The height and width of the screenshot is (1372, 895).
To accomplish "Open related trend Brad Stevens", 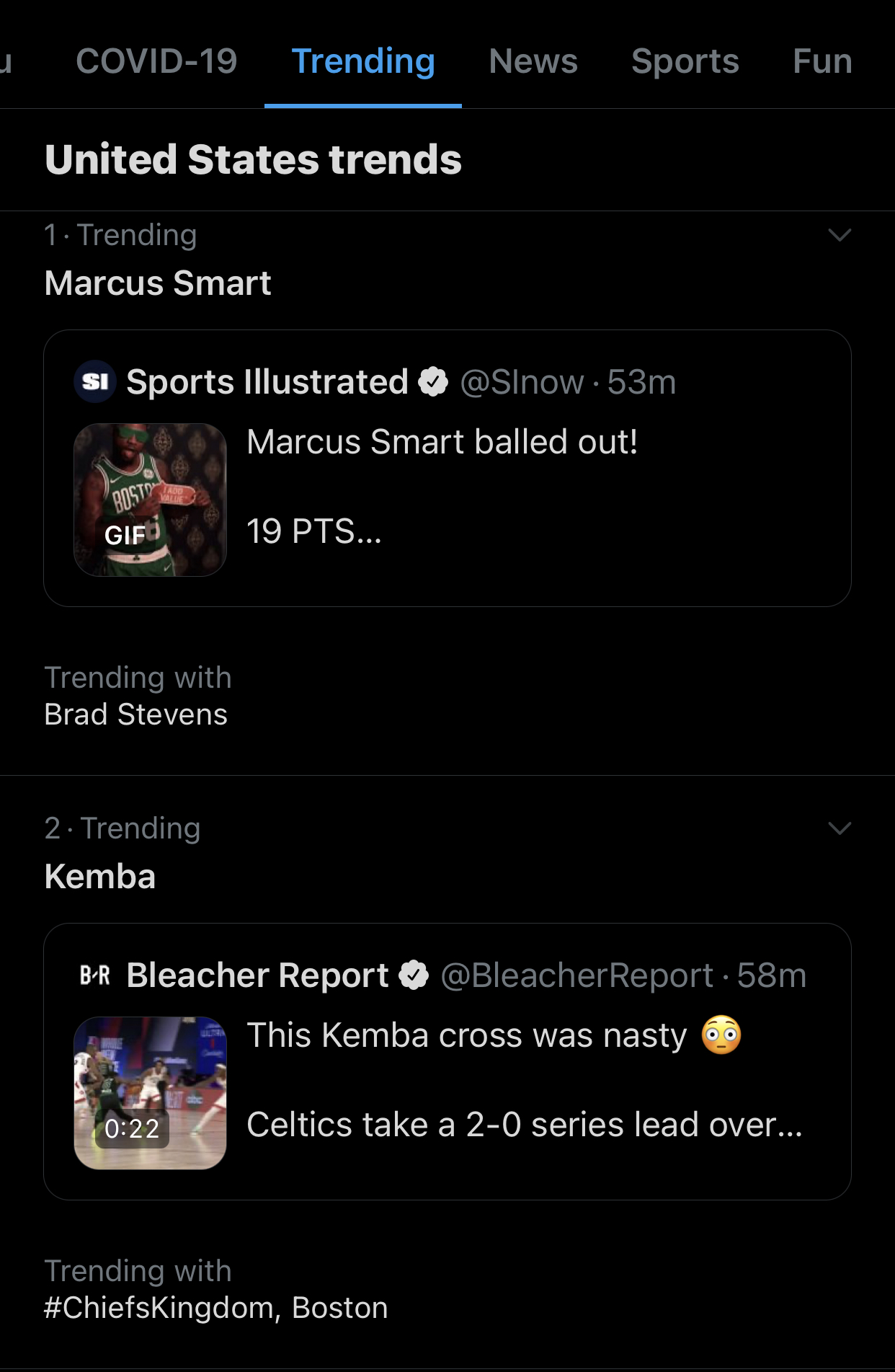I will (136, 714).
